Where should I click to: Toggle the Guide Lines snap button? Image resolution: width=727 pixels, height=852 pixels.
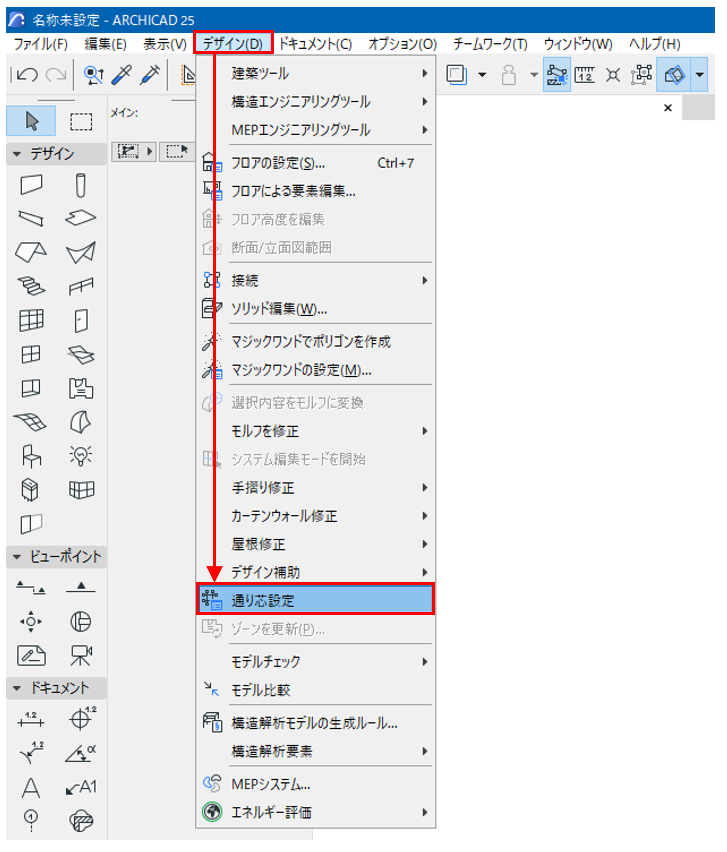click(x=557, y=74)
